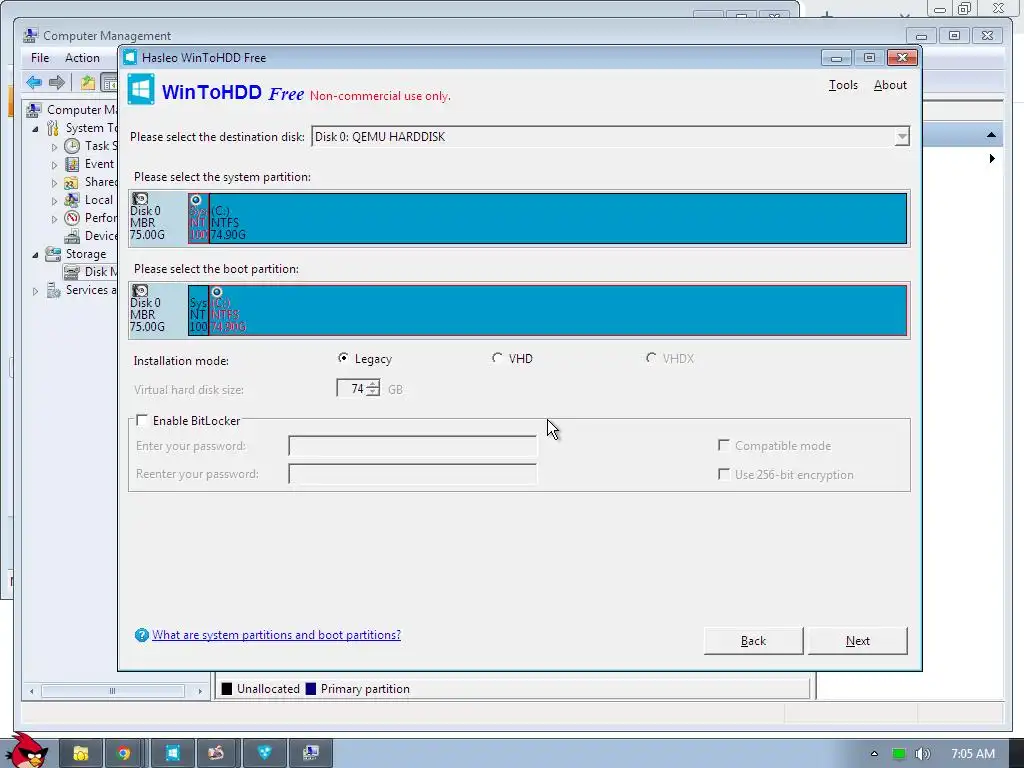
Task: Select VHD installation mode
Action: click(x=497, y=358)
